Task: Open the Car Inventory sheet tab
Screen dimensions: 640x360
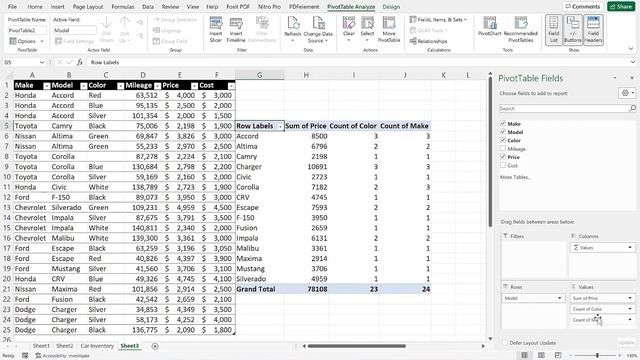Action: tap(97, 346)
